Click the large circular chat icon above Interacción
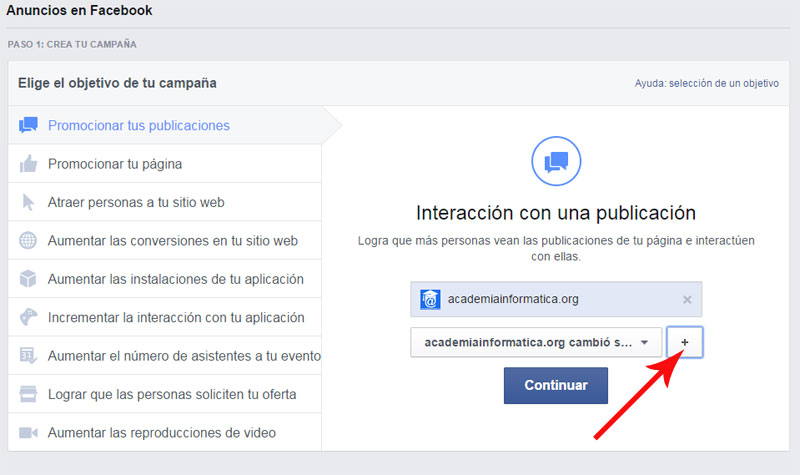Viewport: 800px width, 475px height. pos(556,161)
